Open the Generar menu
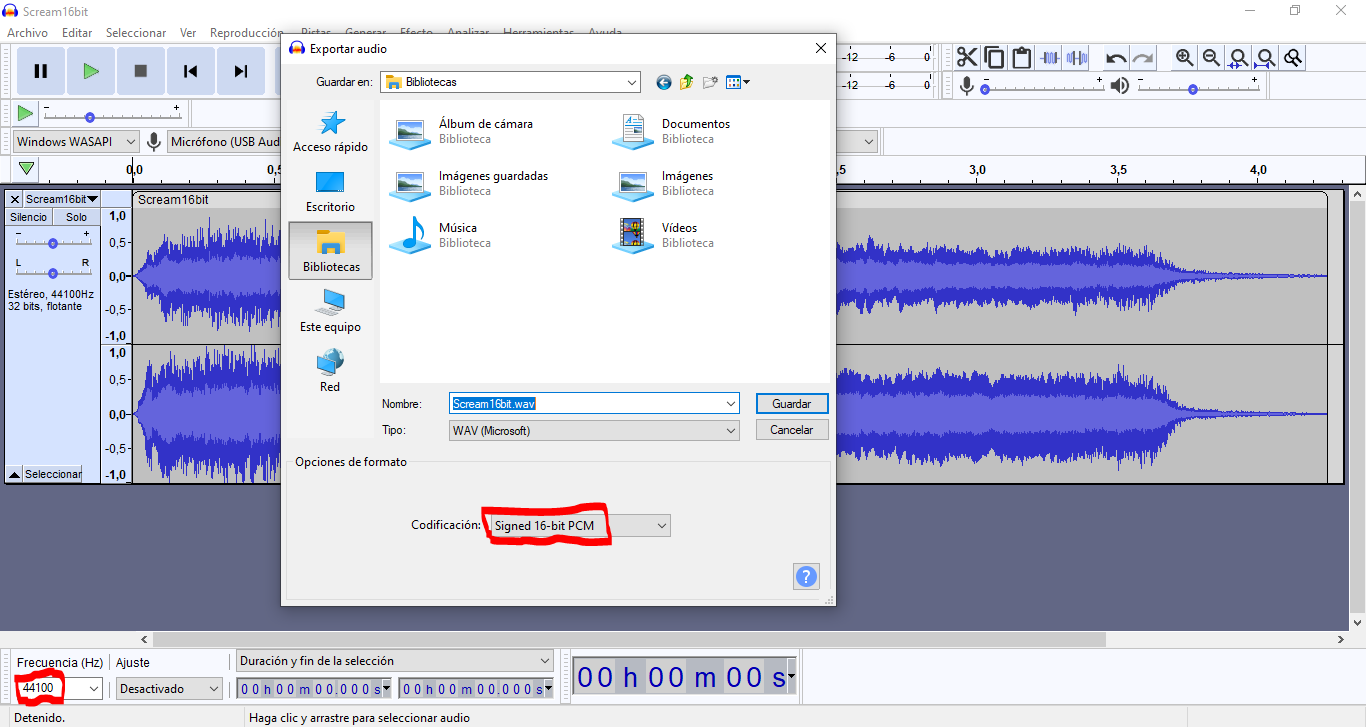Viewport: 1366px width, 727px height. [x=366, y=32]
